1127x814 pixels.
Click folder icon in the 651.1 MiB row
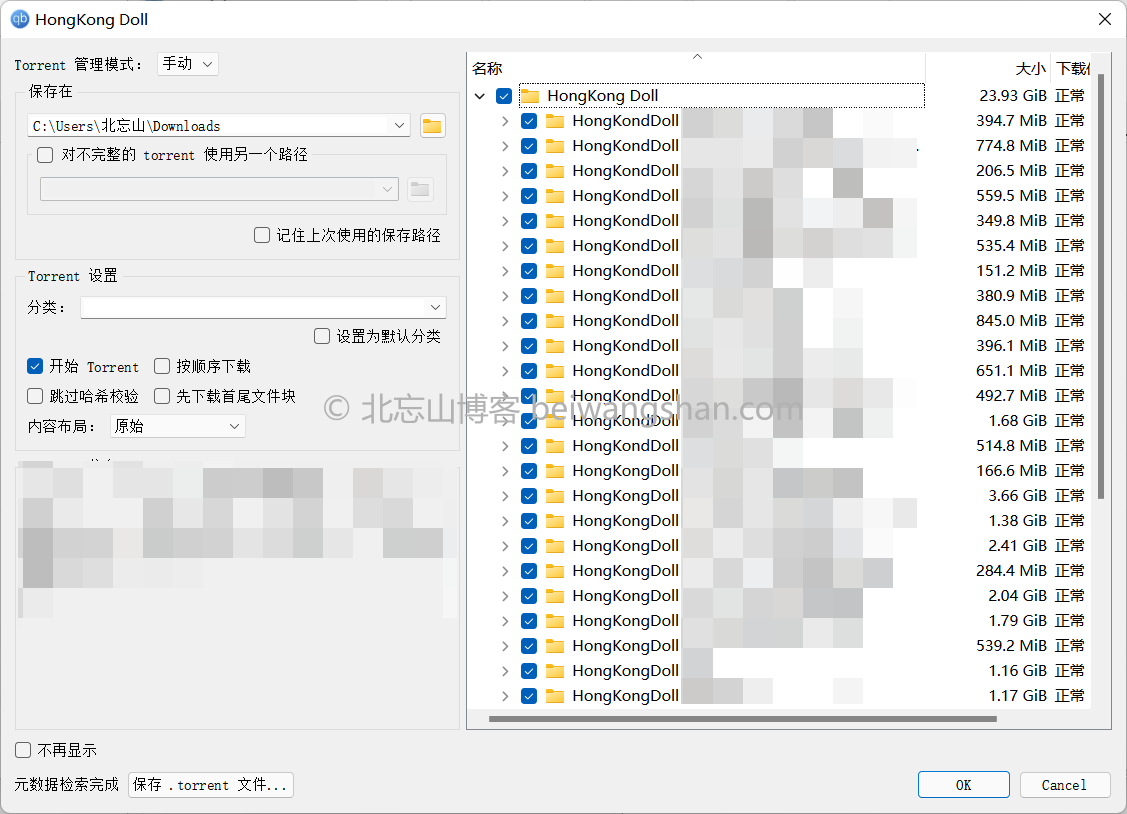tap(555, 371)
